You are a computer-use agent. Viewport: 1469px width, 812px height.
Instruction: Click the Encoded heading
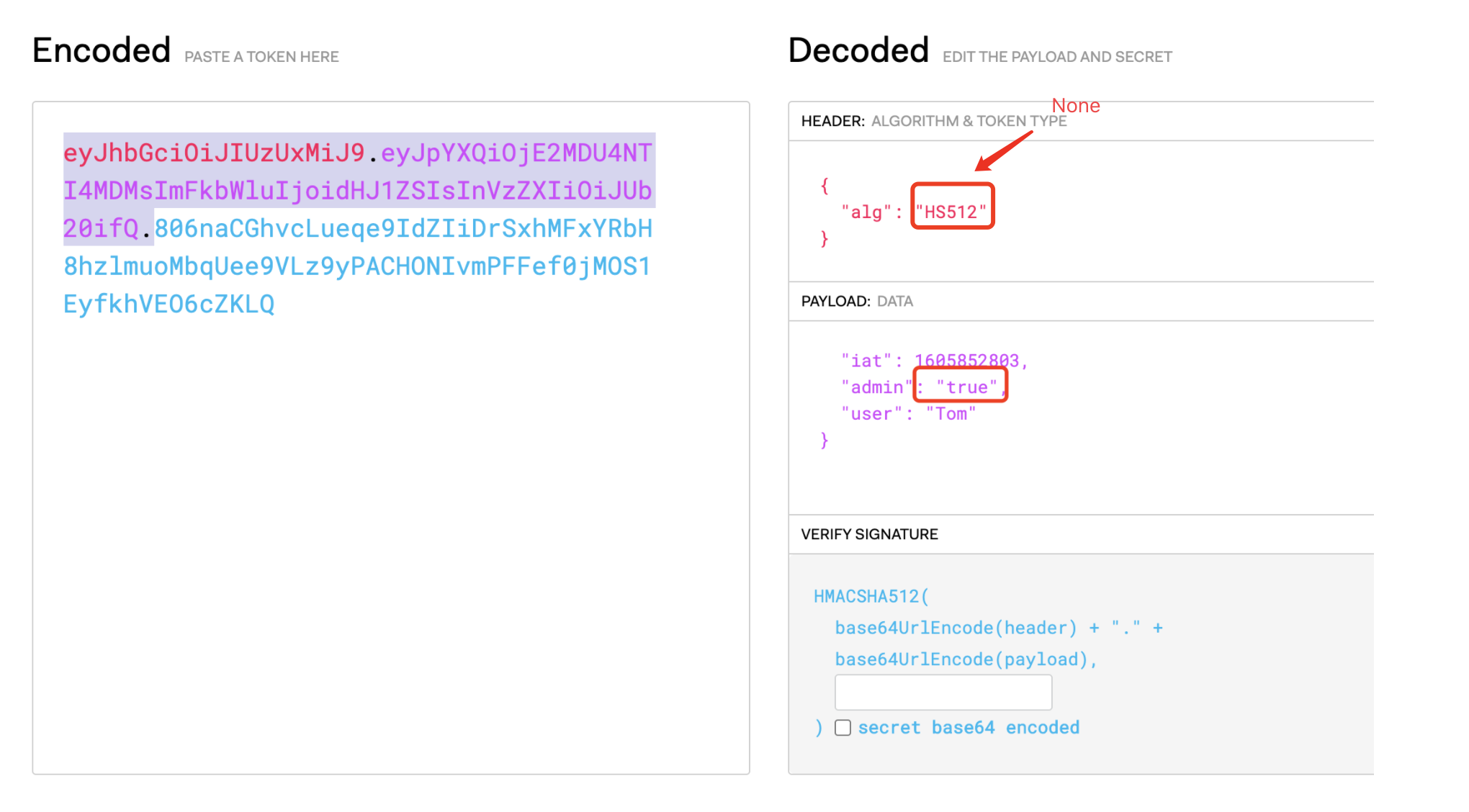click(102, 50)
